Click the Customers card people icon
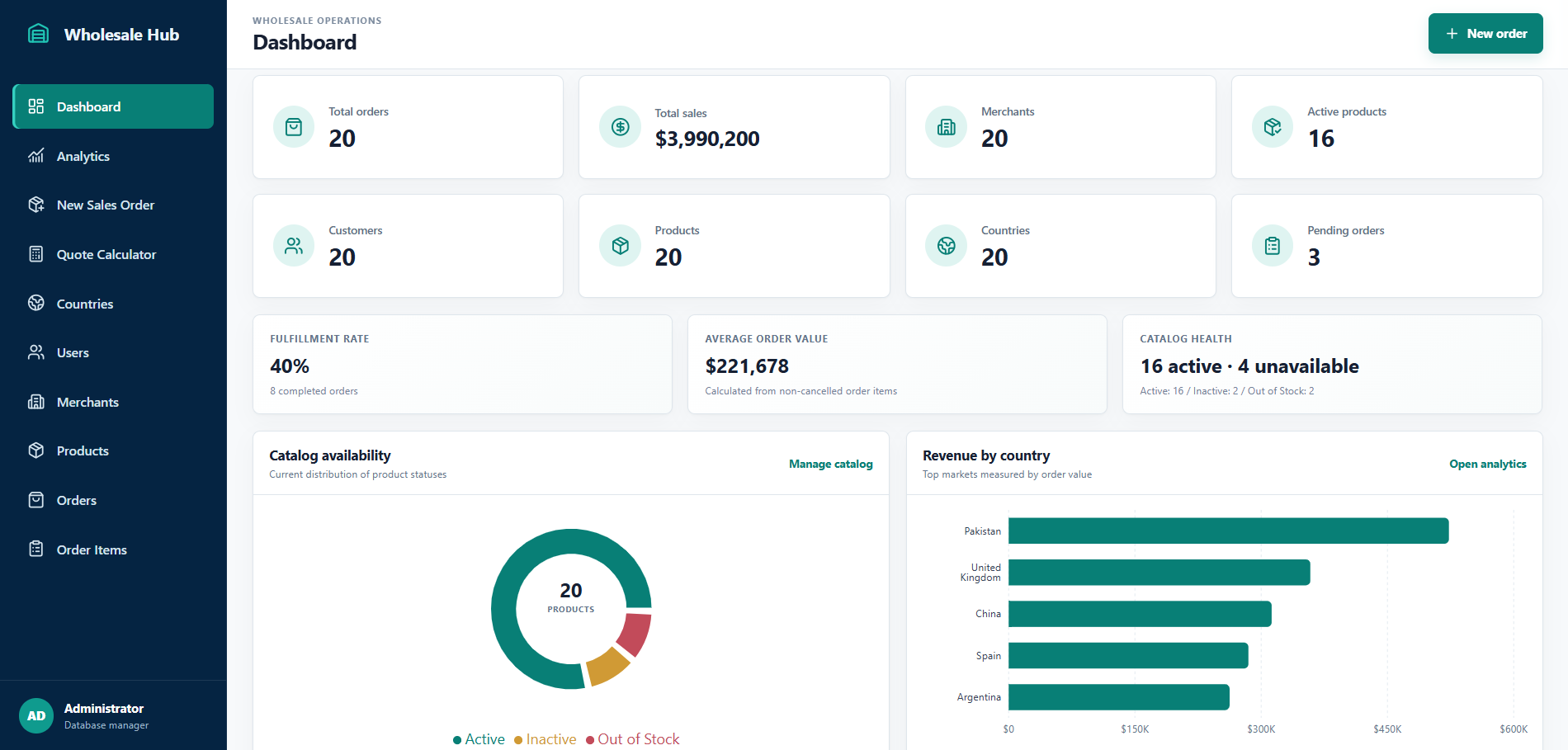 point(294,246)
